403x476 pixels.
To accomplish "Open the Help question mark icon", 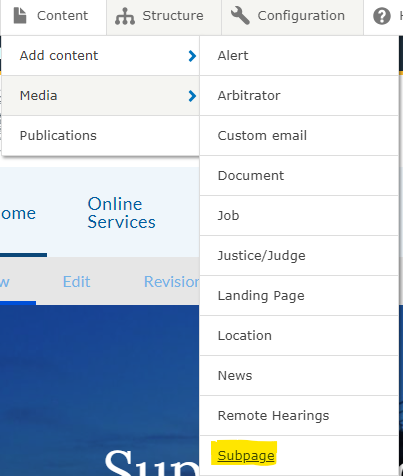I will pyautogui.click(x=382, y=16).
